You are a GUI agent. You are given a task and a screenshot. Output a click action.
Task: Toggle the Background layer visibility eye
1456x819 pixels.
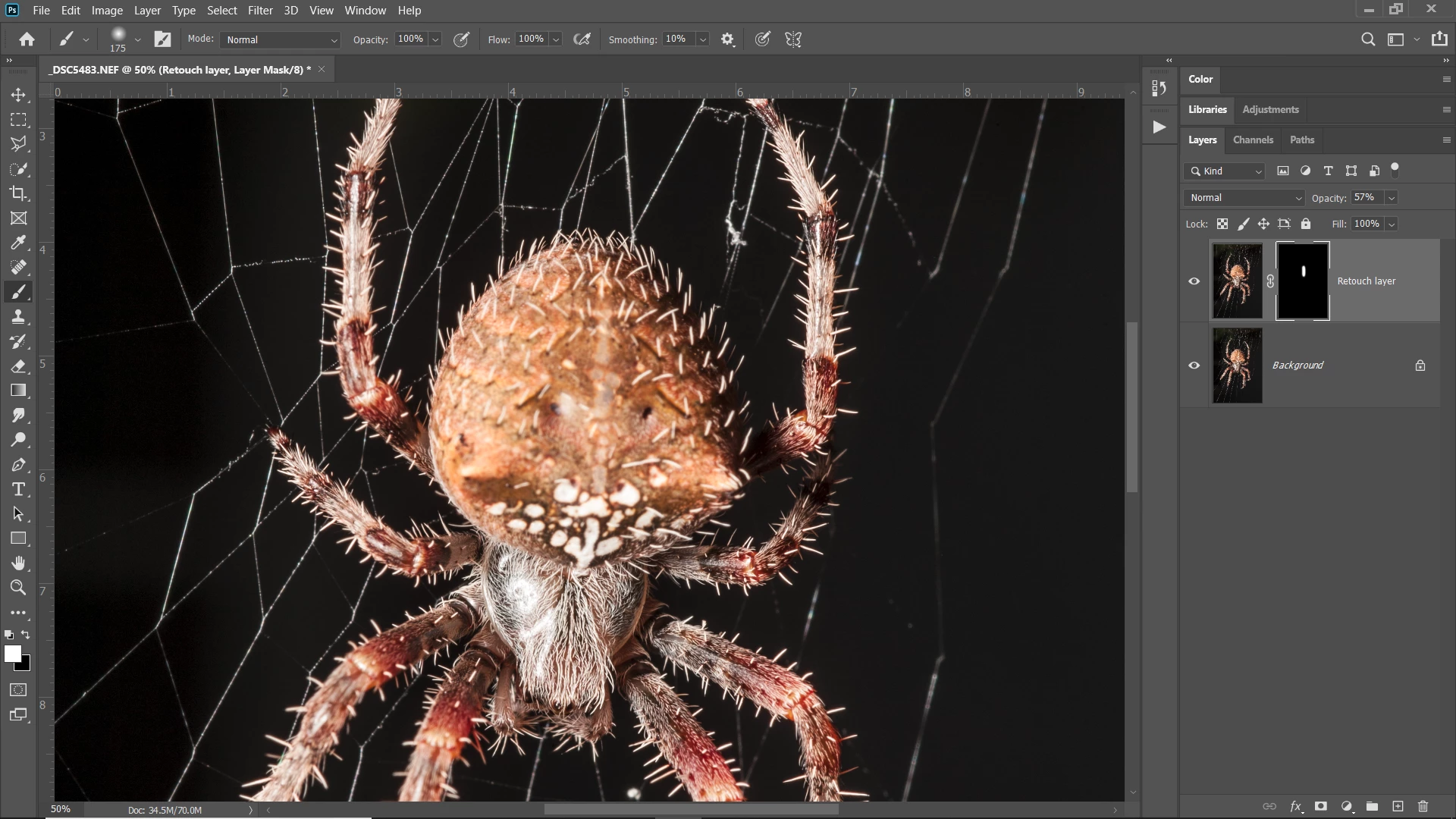click(1194, 366)
